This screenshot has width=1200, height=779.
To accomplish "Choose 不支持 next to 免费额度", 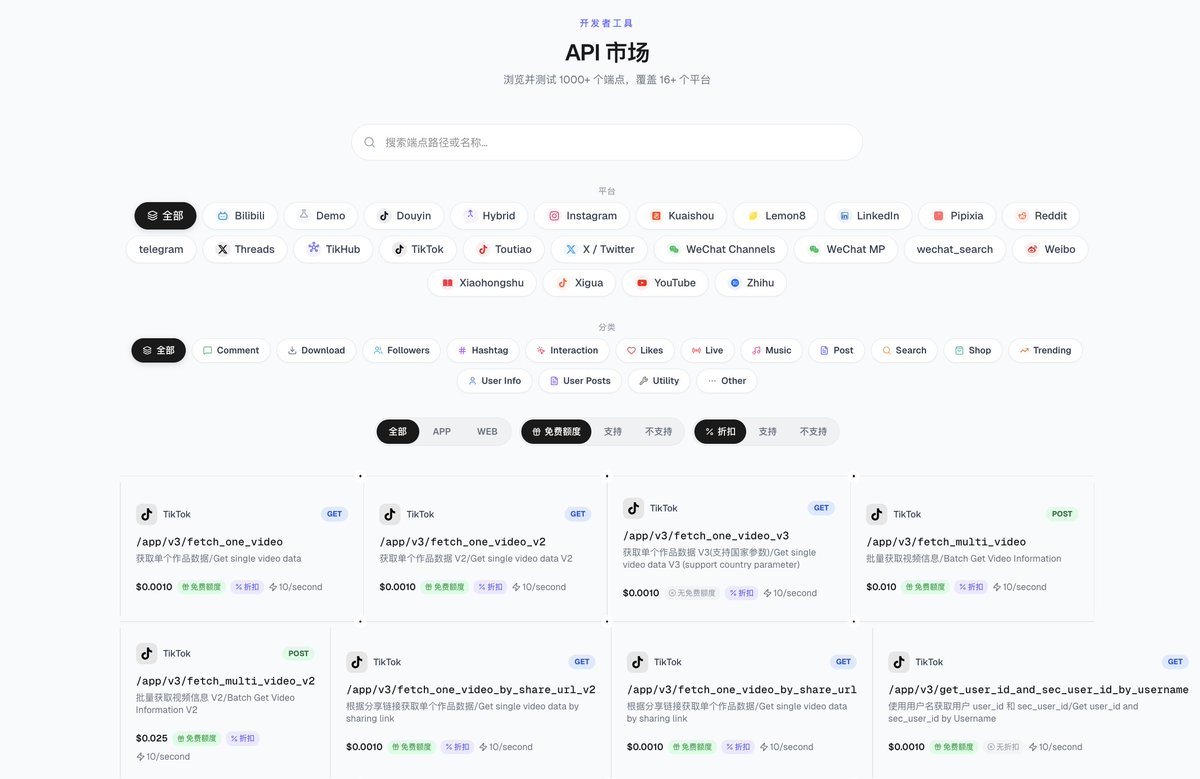I will [x=658, y=431].
